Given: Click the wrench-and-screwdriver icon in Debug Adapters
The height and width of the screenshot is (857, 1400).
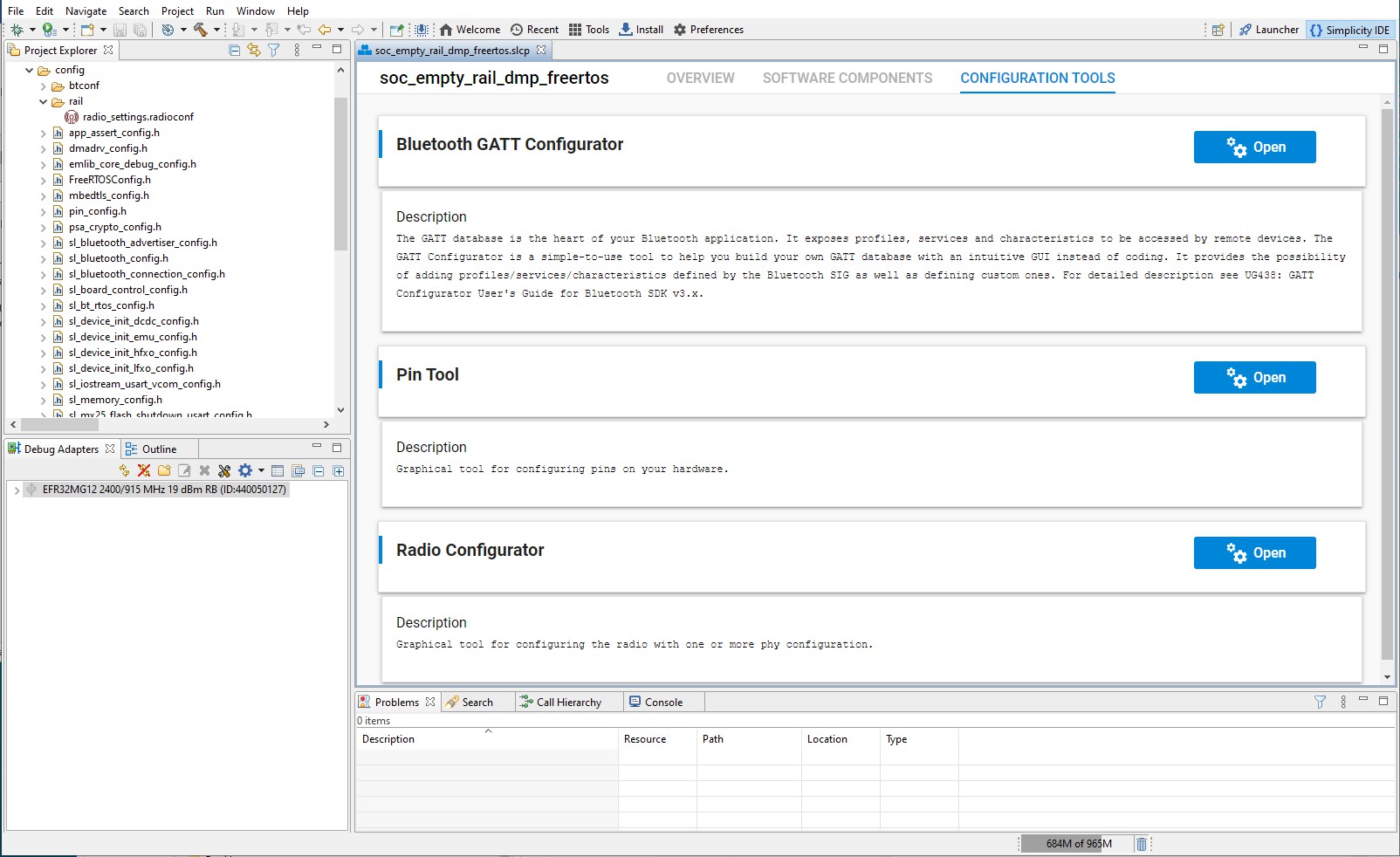Looking at the screenshot, I should point(224,470).
